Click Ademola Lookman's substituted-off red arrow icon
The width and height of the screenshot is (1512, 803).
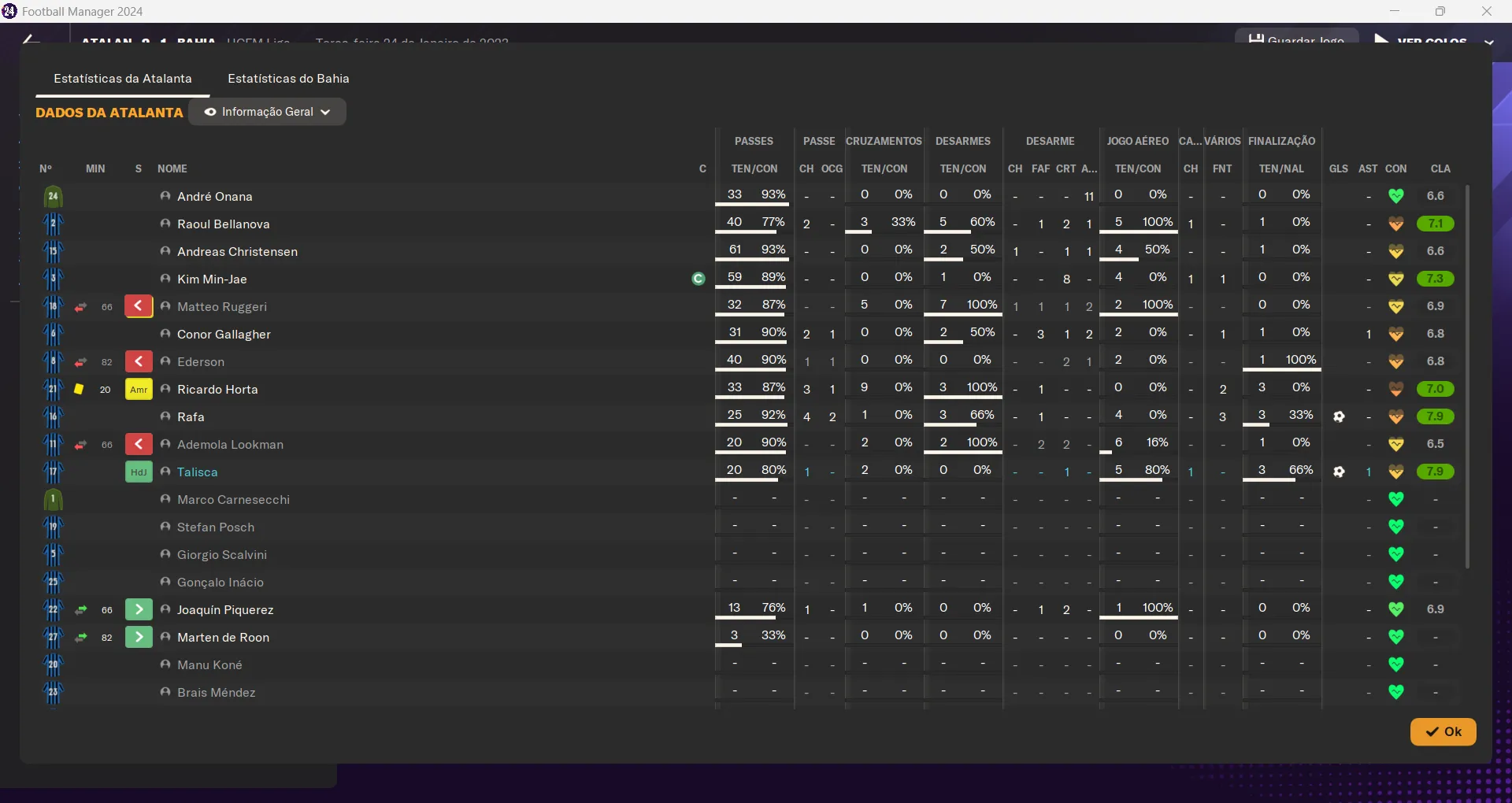pyautogui.click(x=139, y=444)
